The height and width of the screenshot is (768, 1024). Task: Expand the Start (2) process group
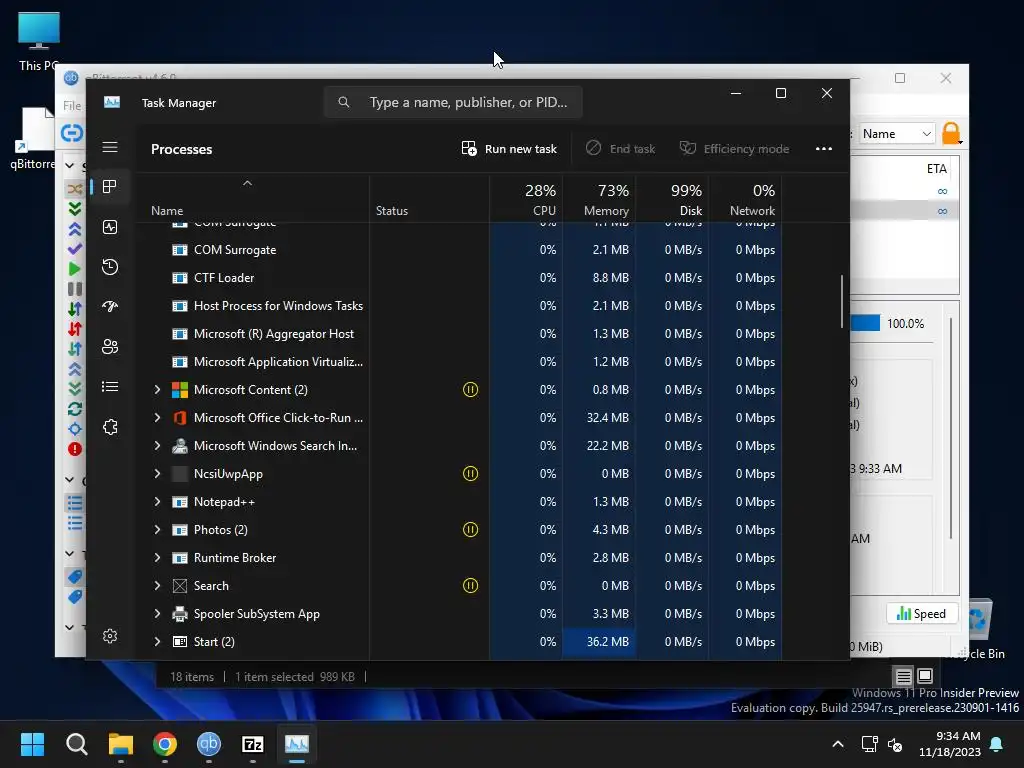tap(157, 642)
